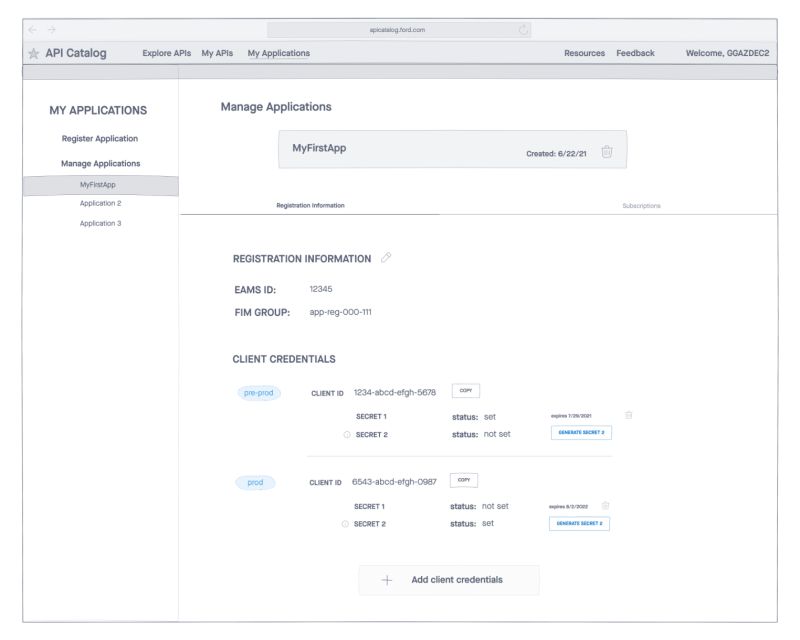
Task: Select Application 3 in the sidebar
Action: coord(101,224)
